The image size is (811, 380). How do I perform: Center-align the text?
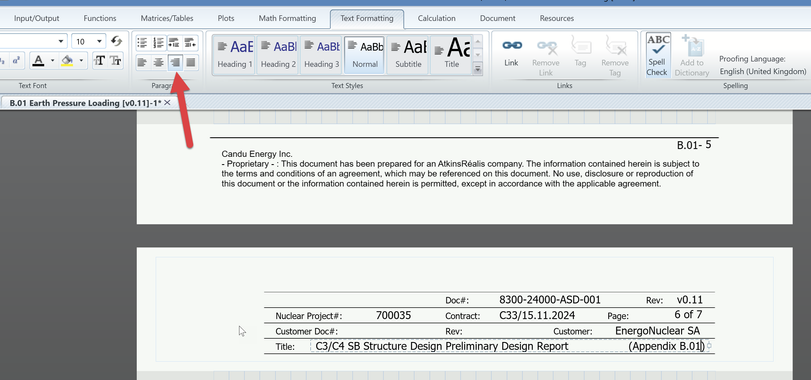[158, 62]
